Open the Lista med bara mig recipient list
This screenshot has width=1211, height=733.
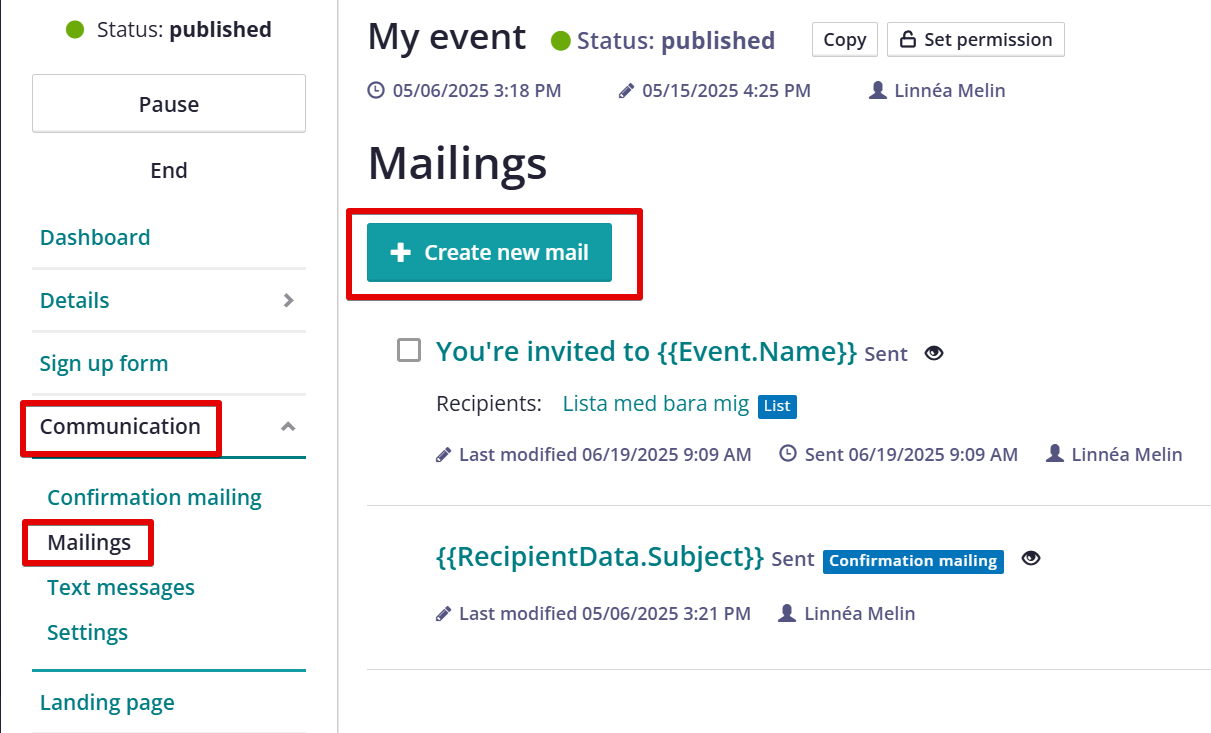[656, 404]
